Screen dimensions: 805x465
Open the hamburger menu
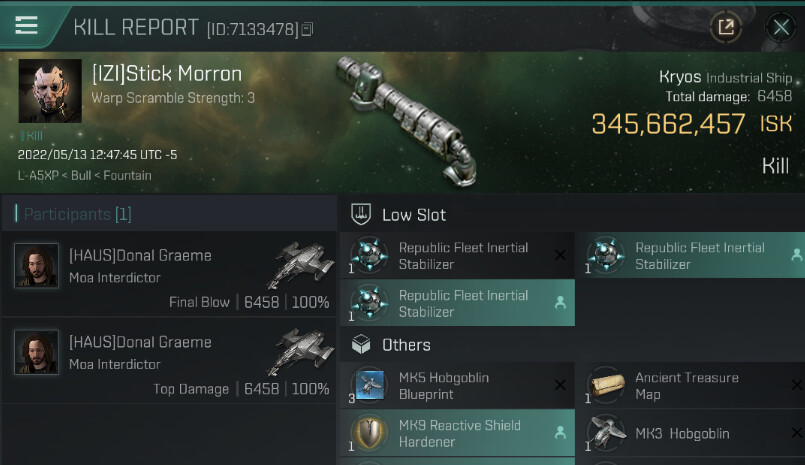(x=27, y=26)
